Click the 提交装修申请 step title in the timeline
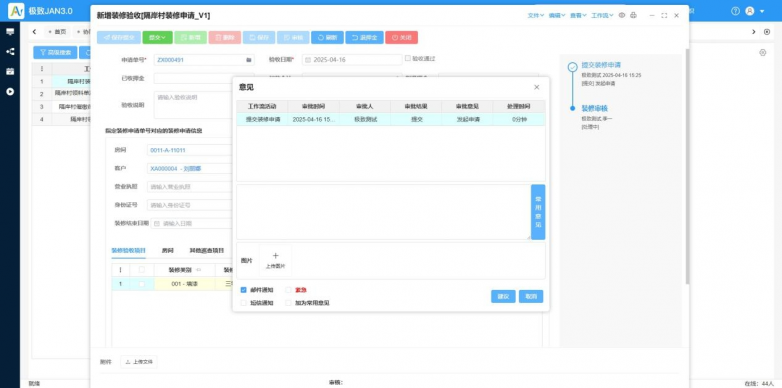 coord(601,65)
